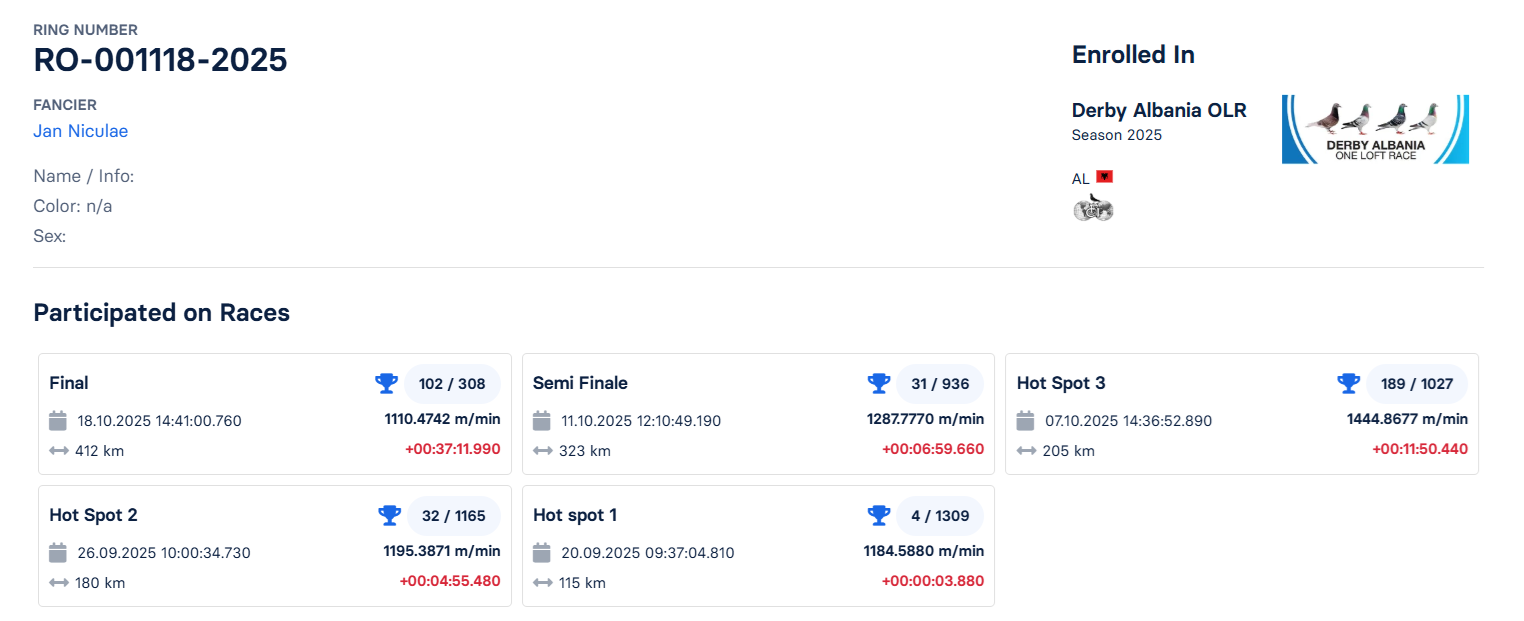Screen dimensions: 1524x621
Task: Click the 102 / 308 placement badge
Action: [452, 383]
